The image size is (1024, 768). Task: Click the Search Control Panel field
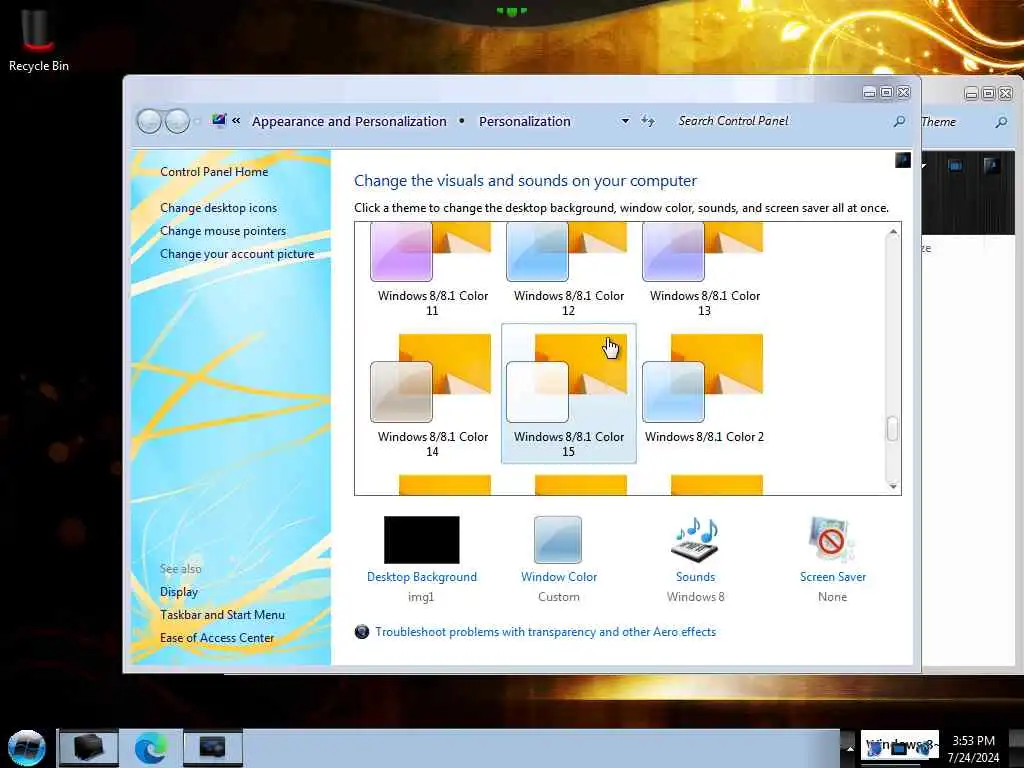pos(780,121)
